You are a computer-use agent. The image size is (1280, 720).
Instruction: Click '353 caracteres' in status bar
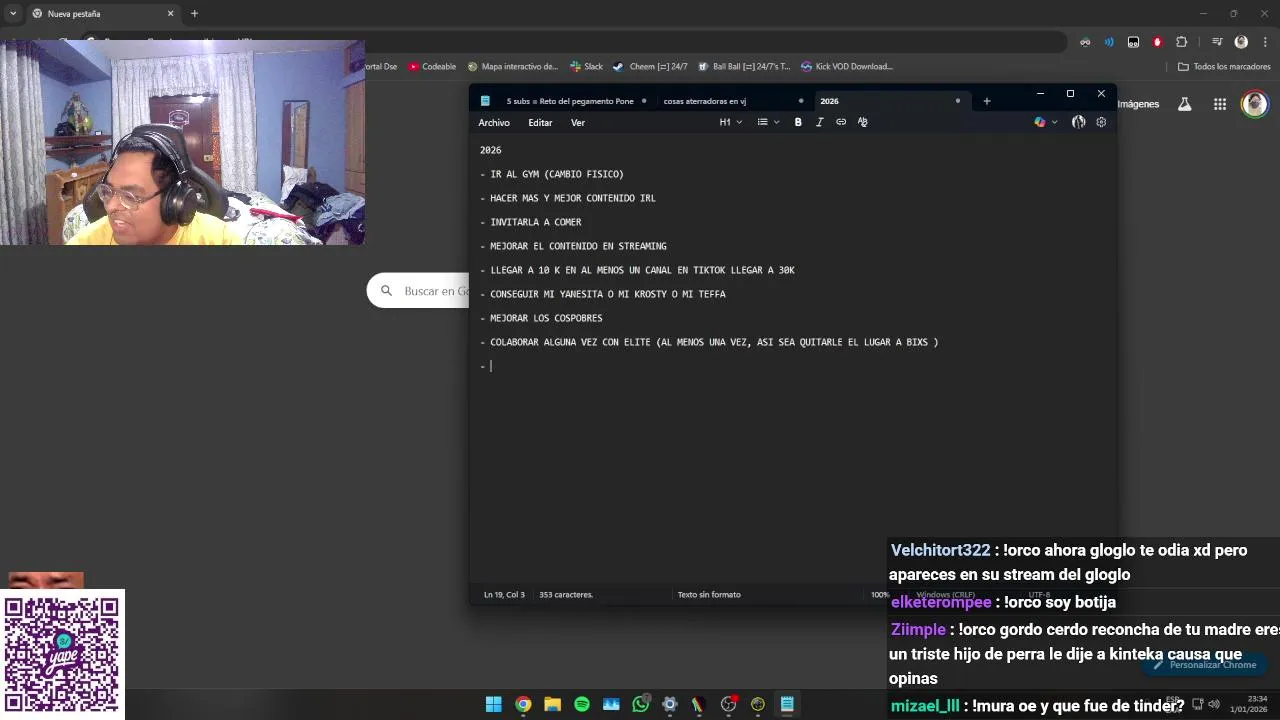click(566, 595)
